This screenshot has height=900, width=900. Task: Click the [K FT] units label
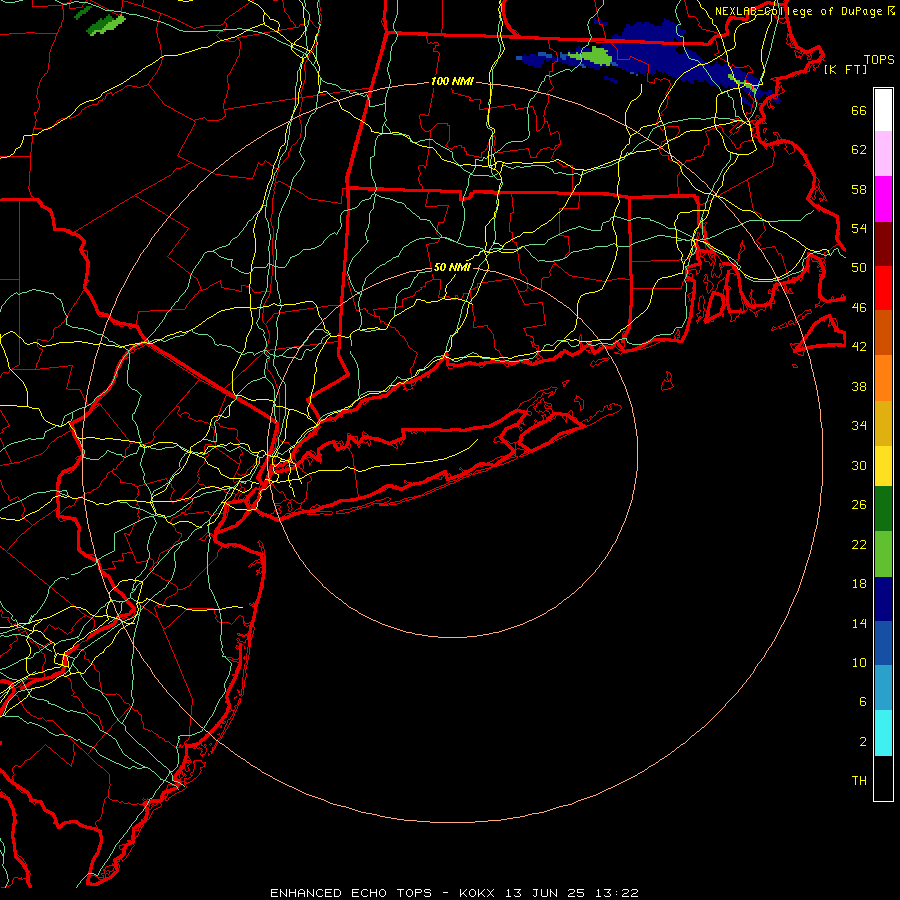click(845, 69)
